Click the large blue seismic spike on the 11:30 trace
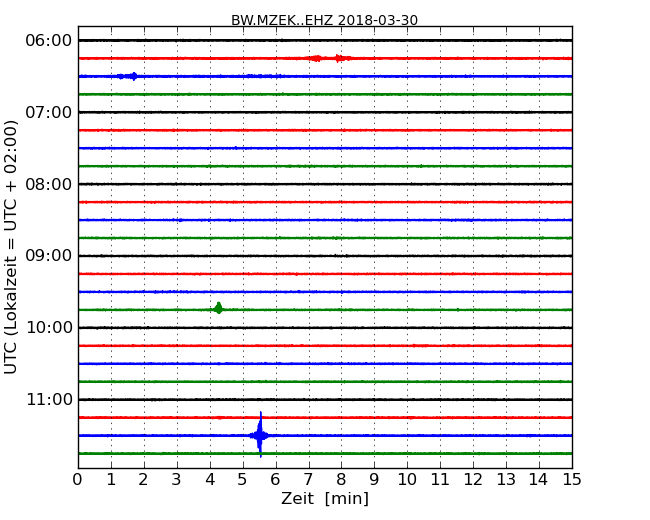650x520 pixels. pyautogui.click(x=260, y=435)
